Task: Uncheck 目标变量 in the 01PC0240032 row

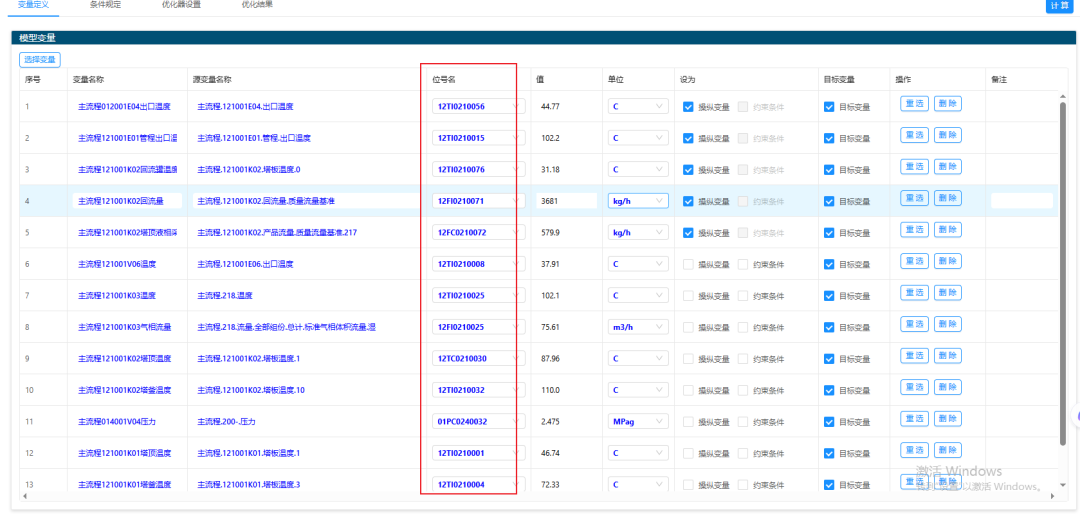Action: pyautogui.click(x=829, y=422)
